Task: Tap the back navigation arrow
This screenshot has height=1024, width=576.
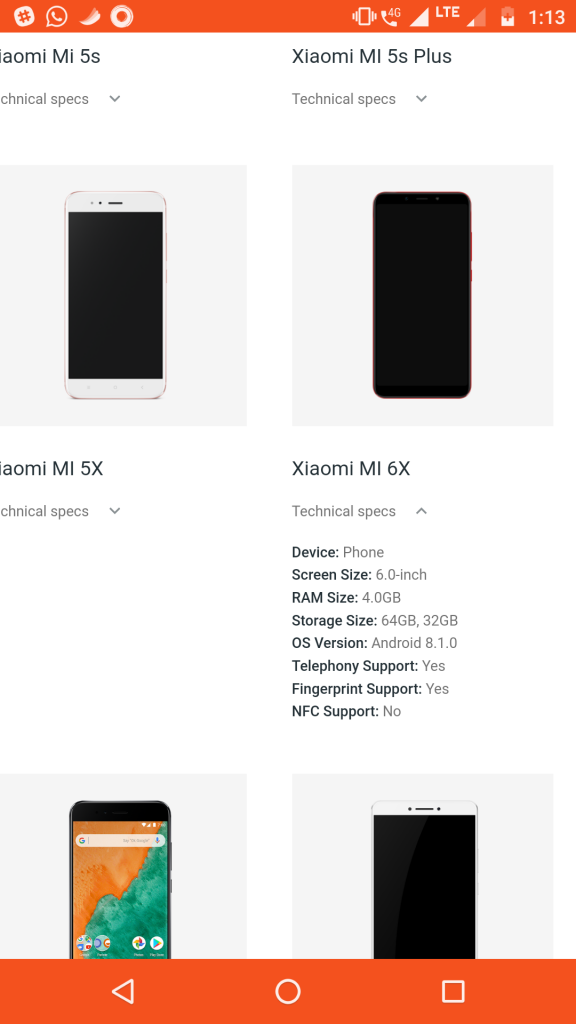Action: point(124,991)
